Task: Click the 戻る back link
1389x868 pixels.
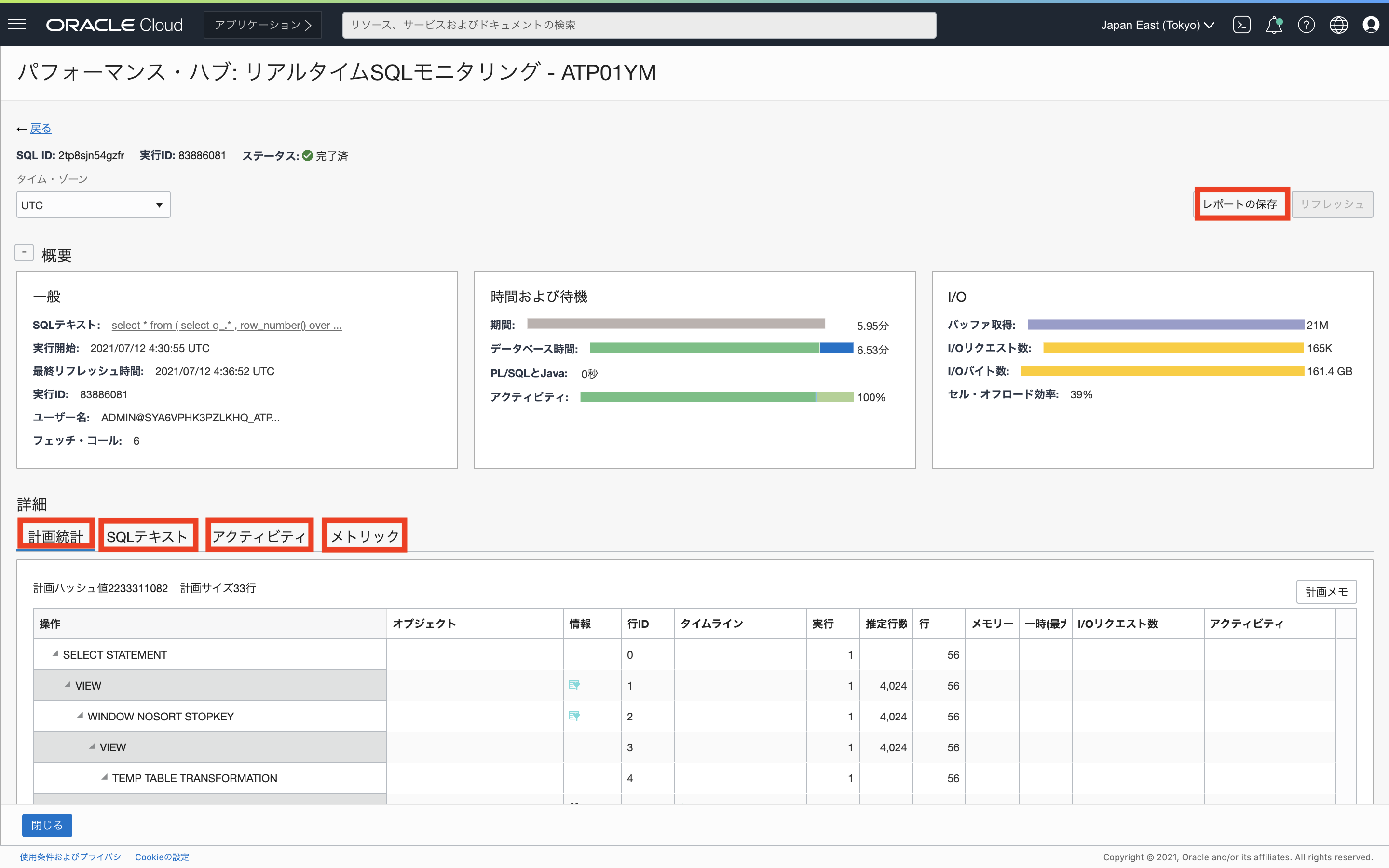Action: point(40,129)
